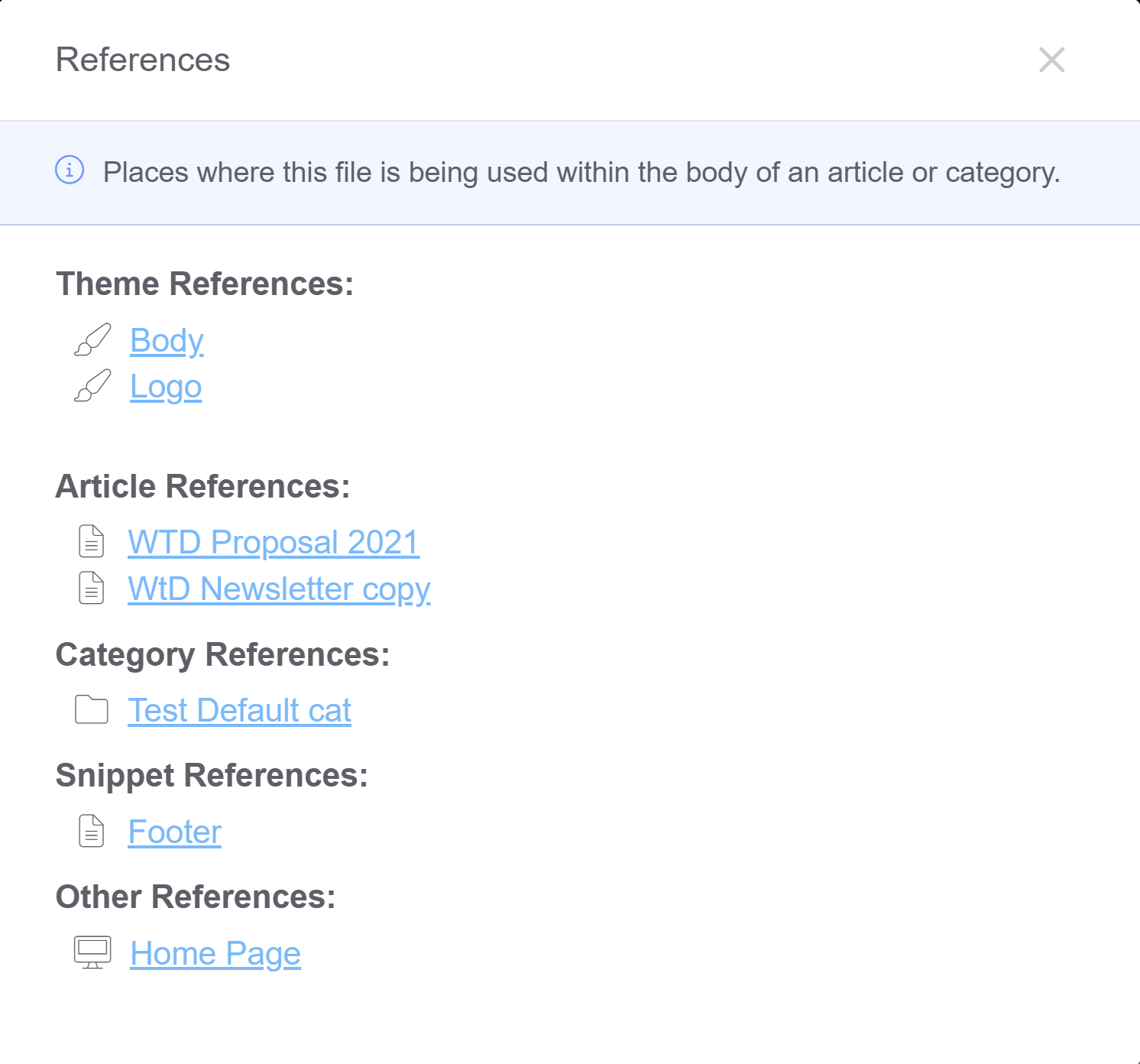Open the Logo theme reference link
Image resolution: width=1140 pixels, height=1064 pixels.
click(x=166, y=387)
